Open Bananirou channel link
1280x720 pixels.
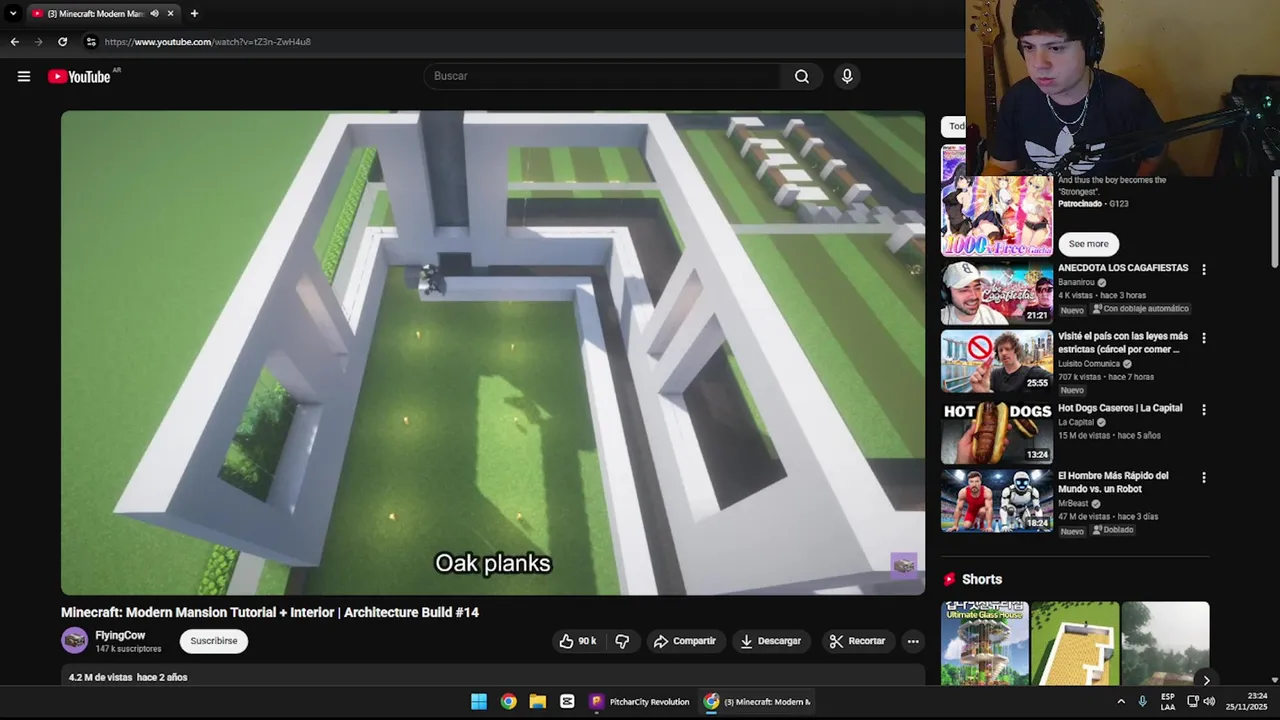pyautogui.click(x=1076, y=282)
